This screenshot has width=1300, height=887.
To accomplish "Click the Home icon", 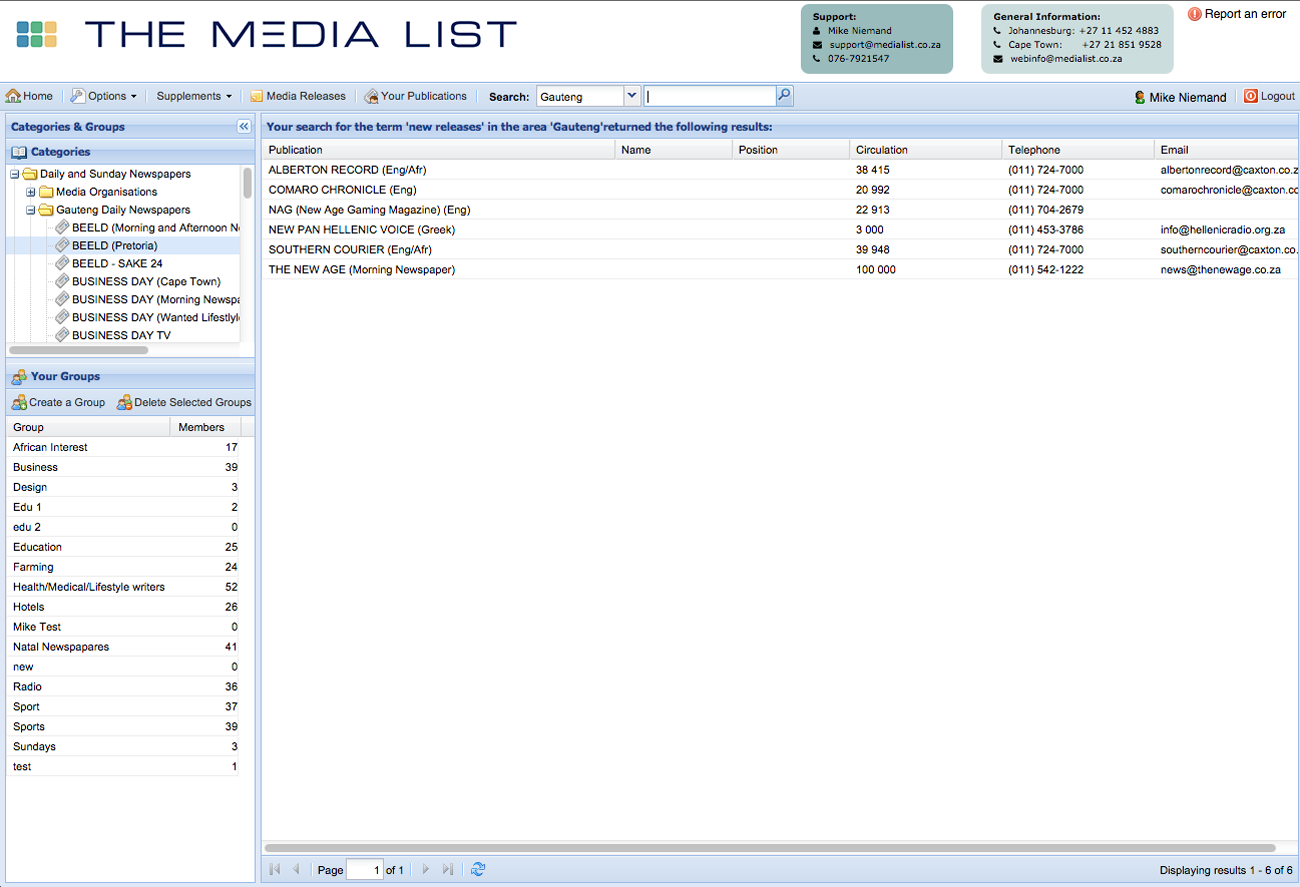I will (x=12, y=96).
